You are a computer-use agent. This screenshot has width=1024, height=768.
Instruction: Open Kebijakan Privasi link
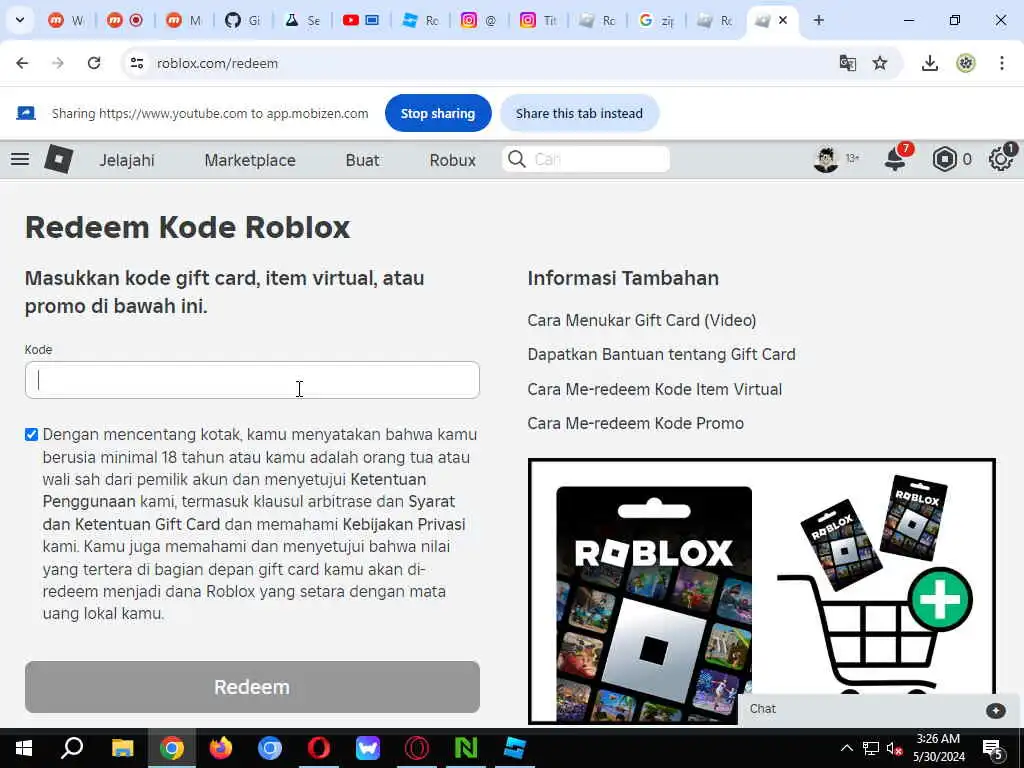tap(404, 524)
